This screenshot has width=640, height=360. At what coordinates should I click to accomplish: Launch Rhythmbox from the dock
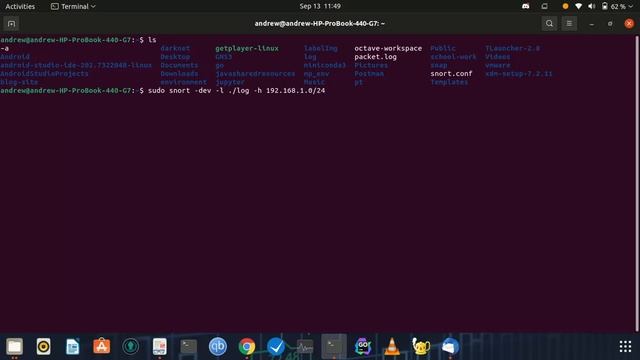click(43, 347)
